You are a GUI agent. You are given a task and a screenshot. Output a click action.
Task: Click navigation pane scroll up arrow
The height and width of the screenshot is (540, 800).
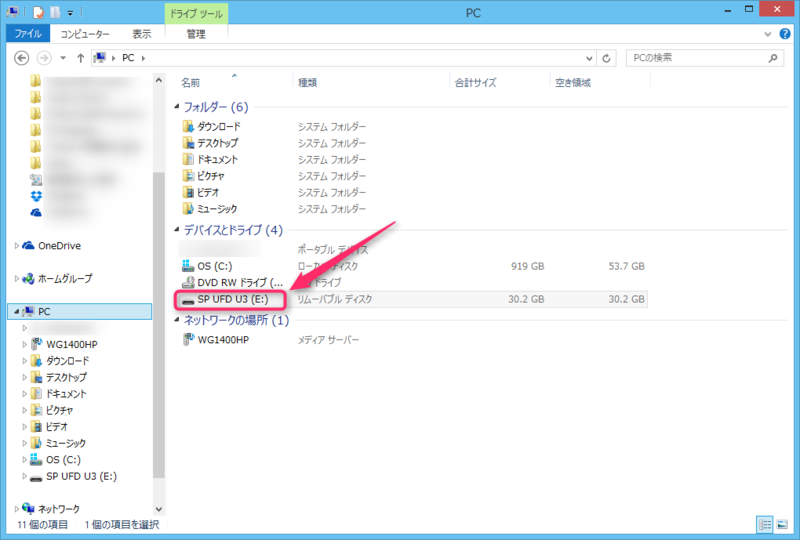pyautogui.click(x=159, y=80)
